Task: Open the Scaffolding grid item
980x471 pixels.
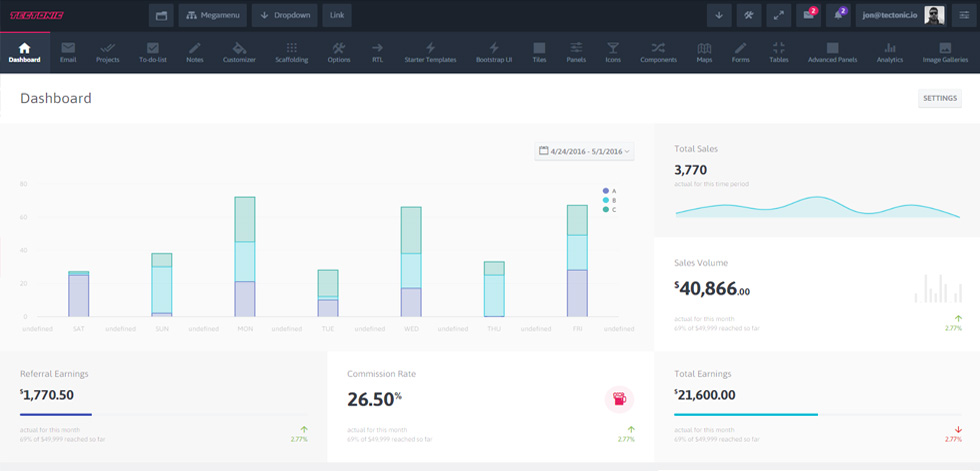Action: (x=292, y=52)
